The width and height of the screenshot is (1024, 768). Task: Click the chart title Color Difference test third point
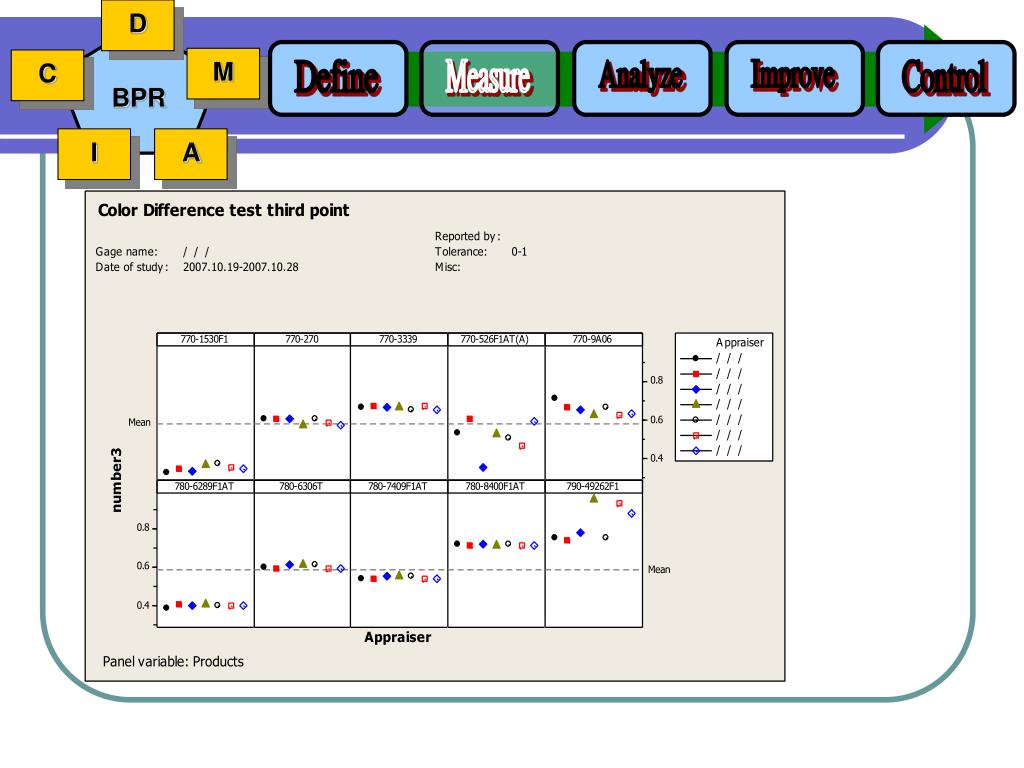click(x=223, y=210)
